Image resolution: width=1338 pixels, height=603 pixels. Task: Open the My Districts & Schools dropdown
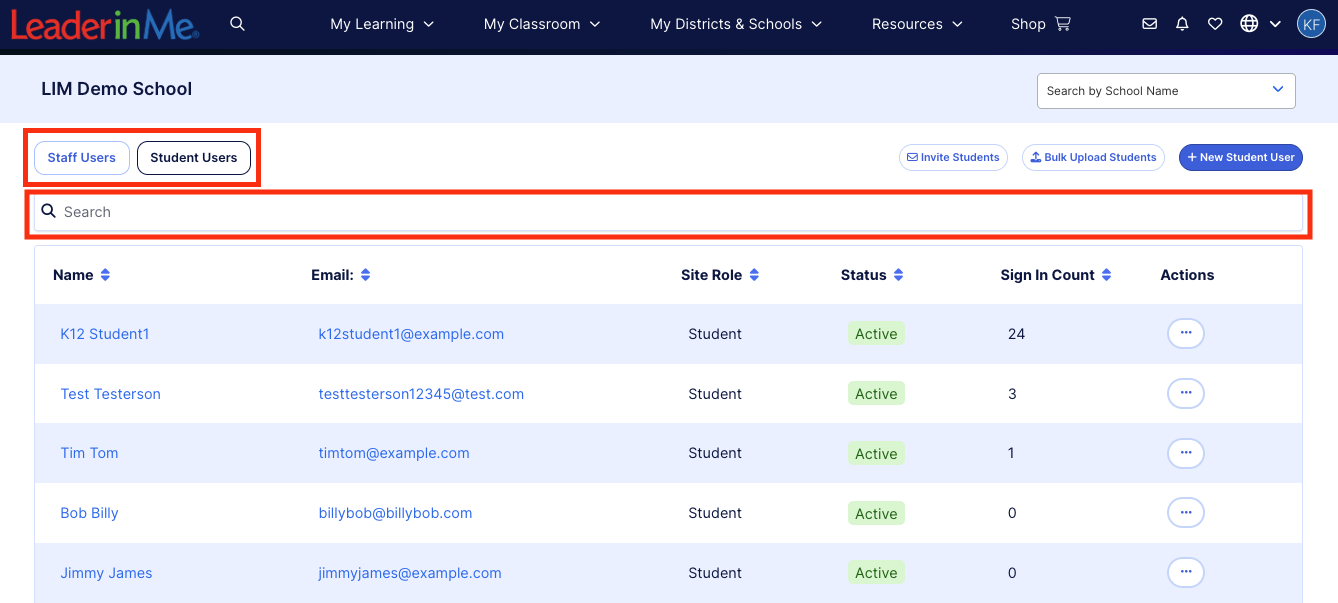click(735, 24)
